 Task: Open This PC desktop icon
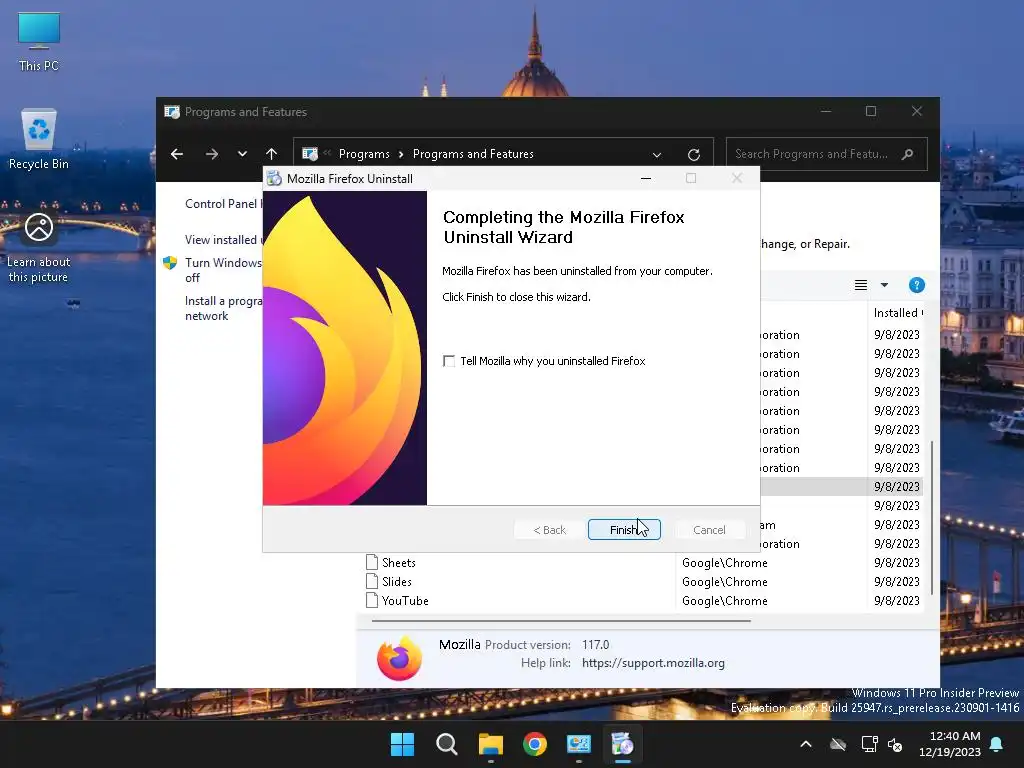[x=39, y=42]
